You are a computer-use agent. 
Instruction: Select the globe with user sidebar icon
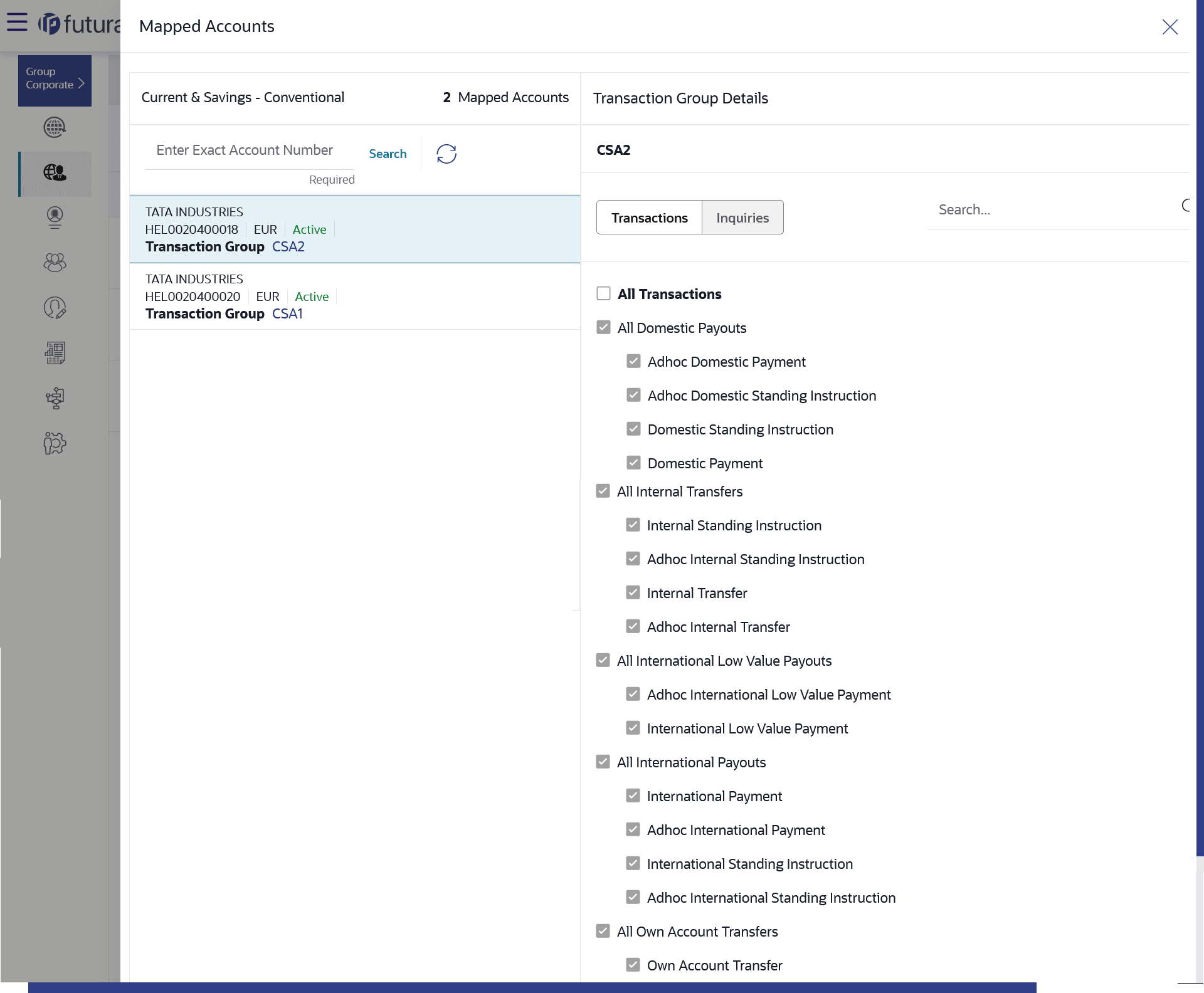[55, 172]
